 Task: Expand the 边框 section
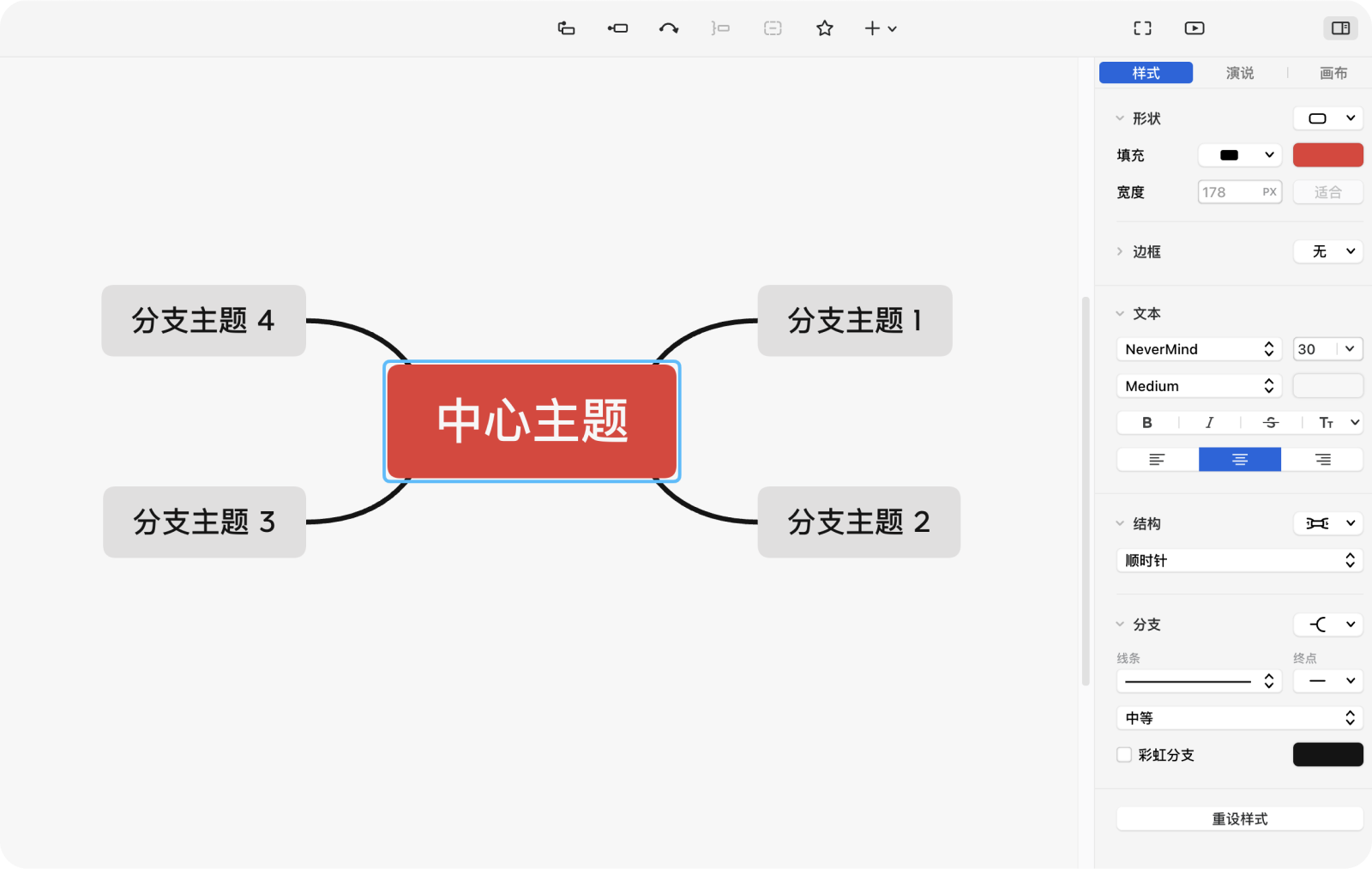1120,251
